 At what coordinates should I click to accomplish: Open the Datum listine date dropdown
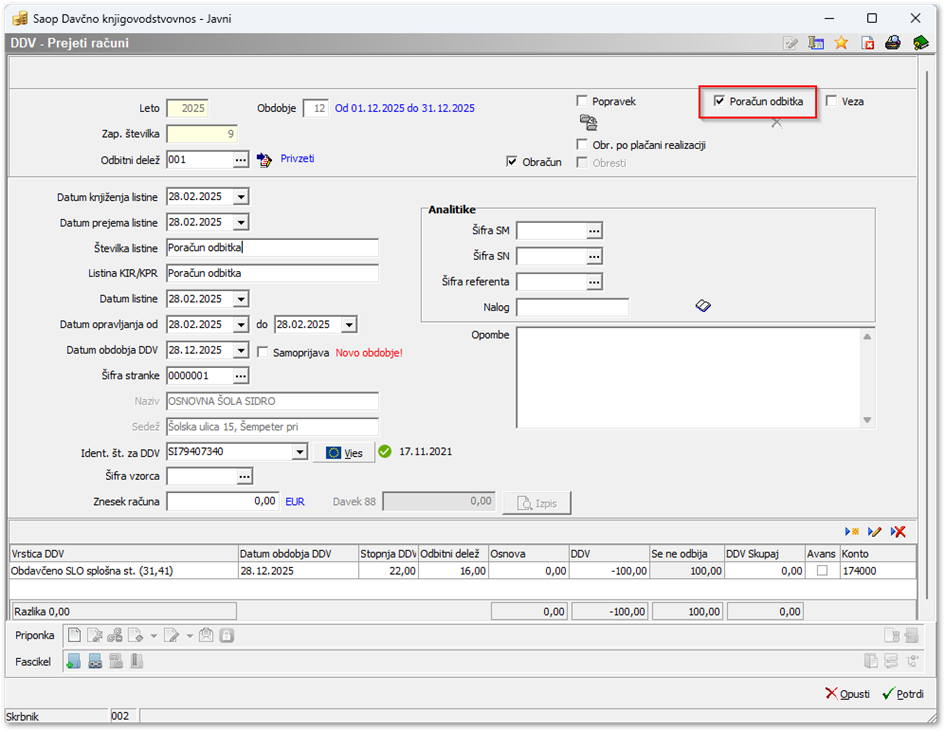tap(241, 299)
